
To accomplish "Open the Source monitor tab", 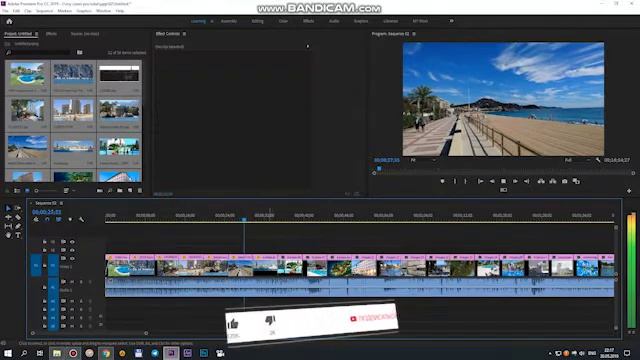I will click(85, 34).
